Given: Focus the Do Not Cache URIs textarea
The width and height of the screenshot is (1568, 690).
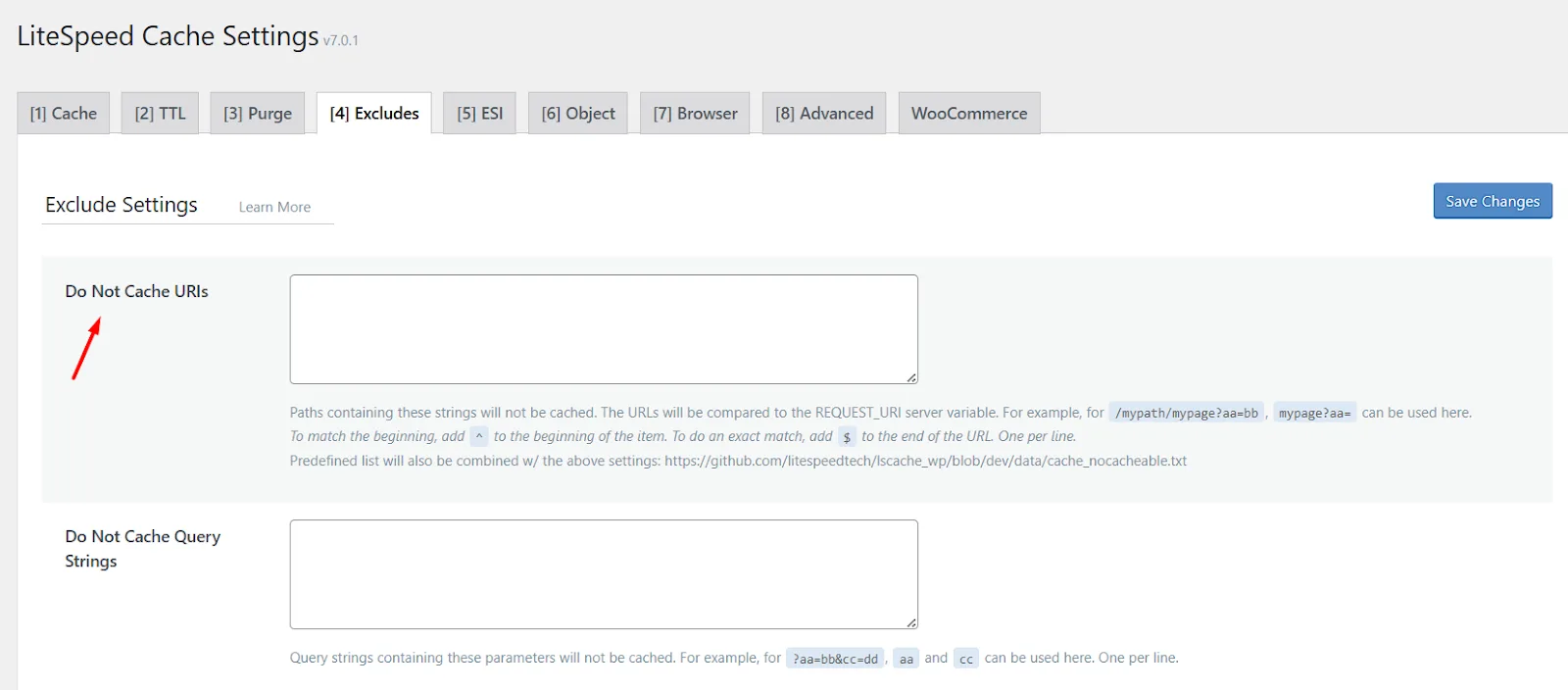Looking at the screenshot, I should pos(604,329).
